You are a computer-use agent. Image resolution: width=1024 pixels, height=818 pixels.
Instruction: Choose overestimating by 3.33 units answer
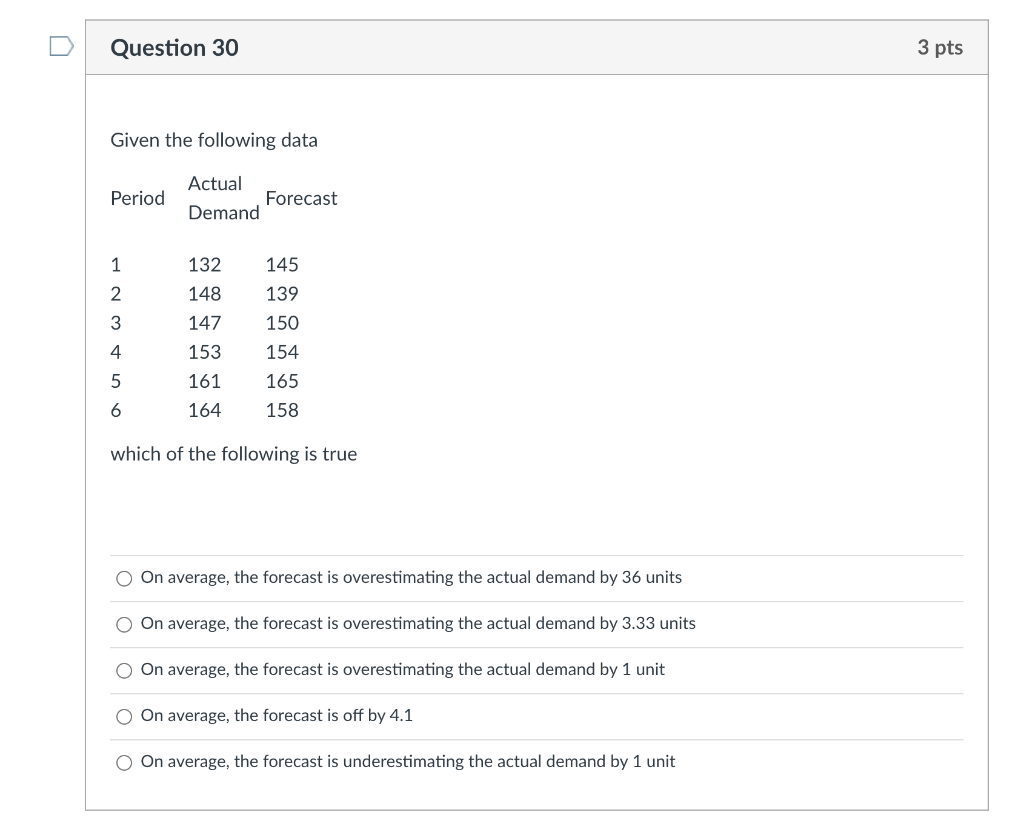click(x=123, y=624)
